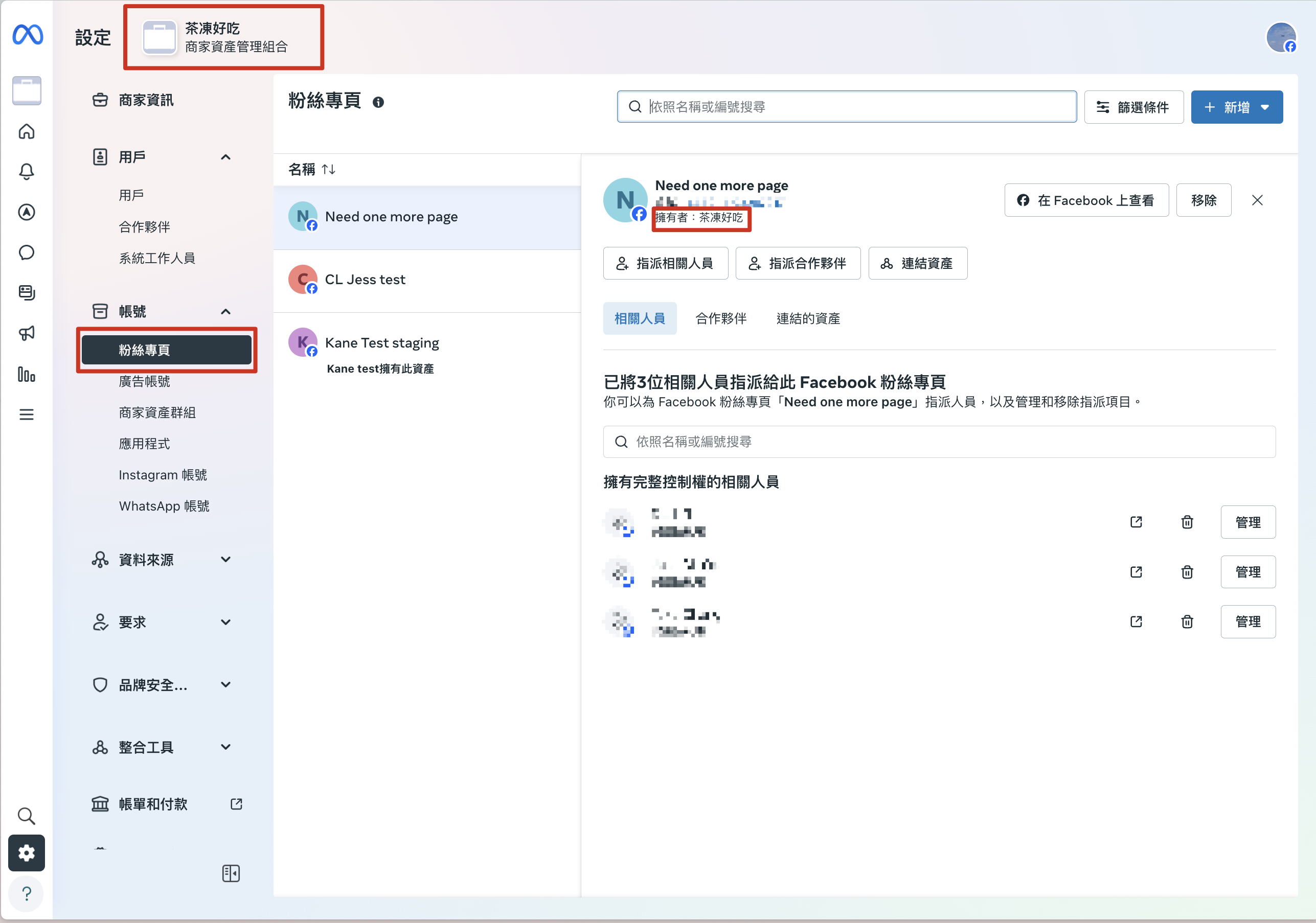Image resolution: width=1316 pixels, height=923 pixels.
Task: Go to Home icon in left rail
Action: pos(27,131)
